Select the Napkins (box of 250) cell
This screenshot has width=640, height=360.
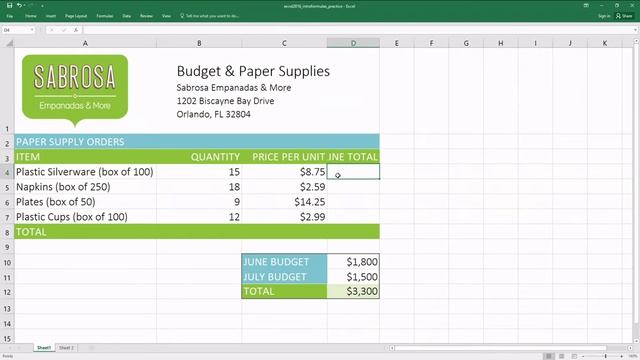click(85, 187)
